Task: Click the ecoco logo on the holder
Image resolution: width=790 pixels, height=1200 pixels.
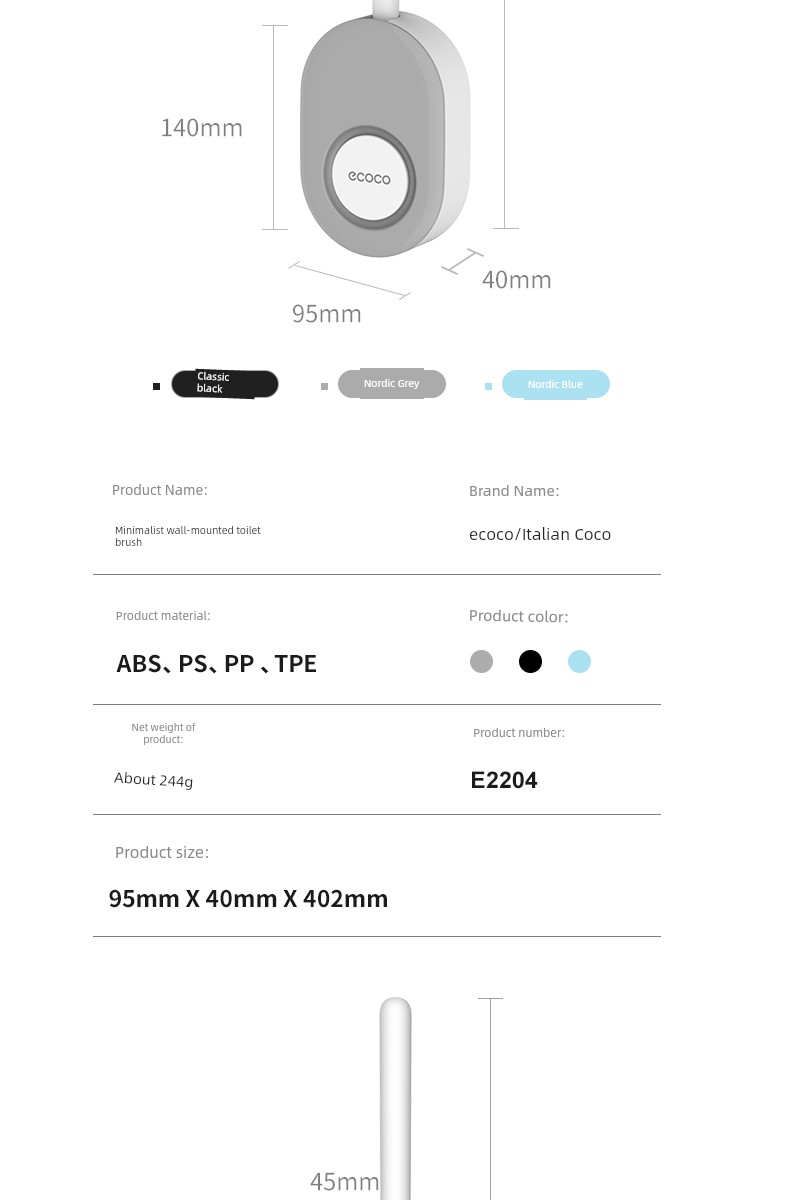Action: [369, 178]
